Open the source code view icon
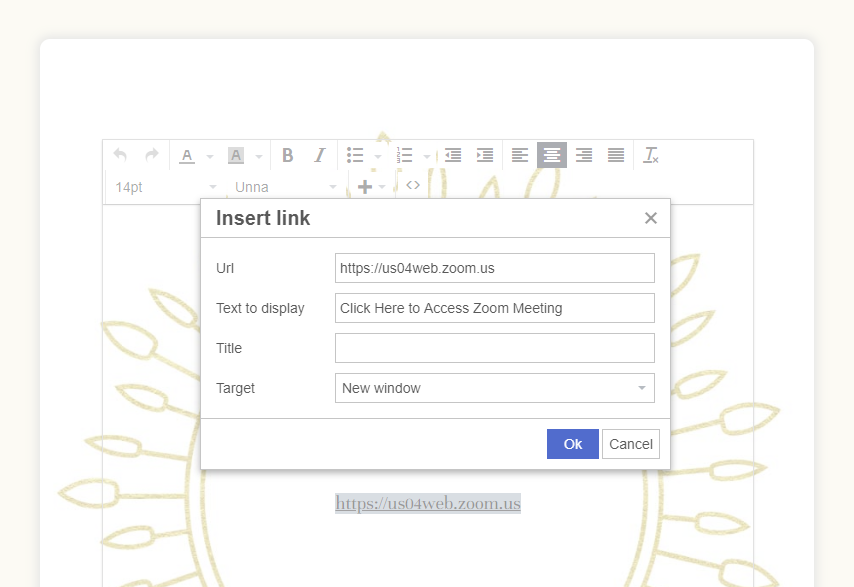This screenshot has width=854, height=587. tap(413, 185)
